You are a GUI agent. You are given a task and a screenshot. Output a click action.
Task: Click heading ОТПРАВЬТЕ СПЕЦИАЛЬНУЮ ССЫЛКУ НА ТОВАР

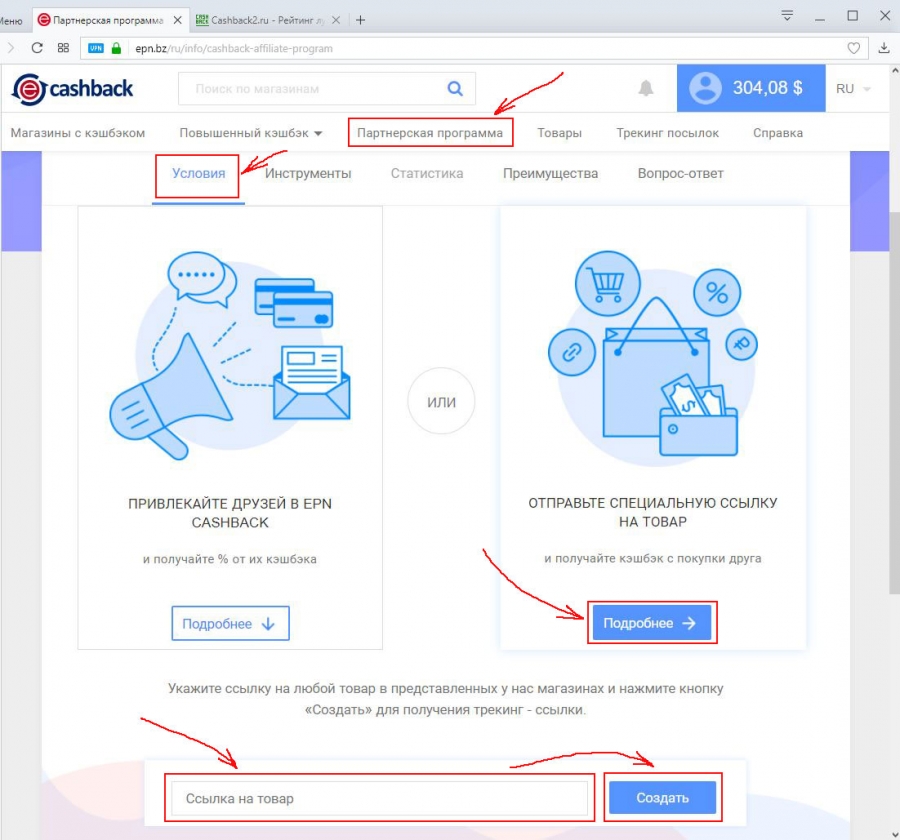pyautogui.click(x=653, y=512)
